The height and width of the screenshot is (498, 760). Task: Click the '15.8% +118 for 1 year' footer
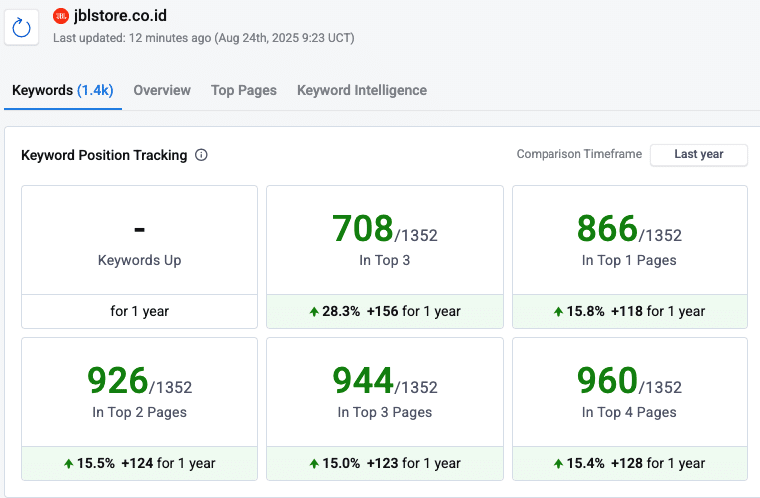coord(630,311)
